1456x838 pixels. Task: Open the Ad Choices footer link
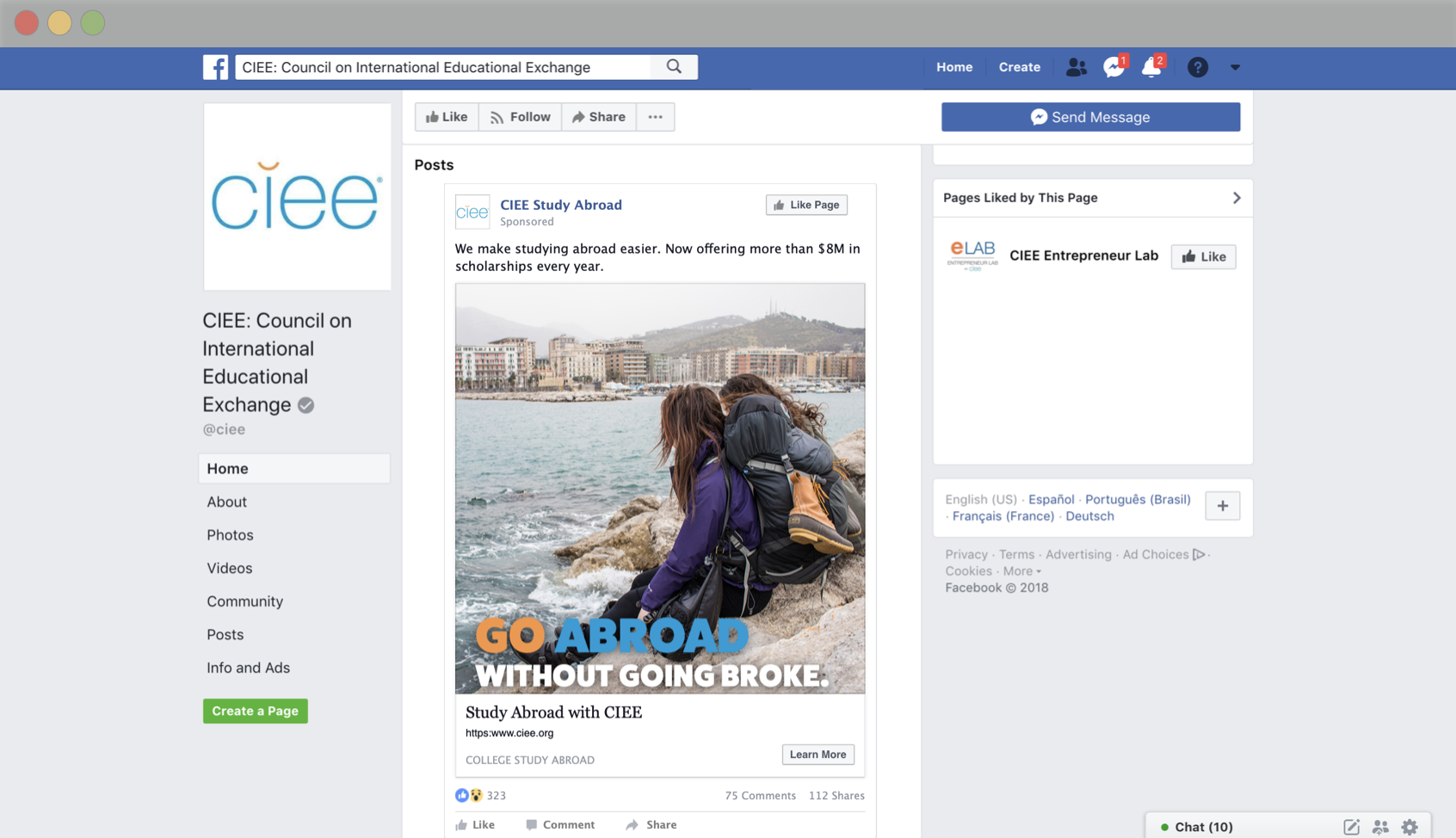[1163, 554]
